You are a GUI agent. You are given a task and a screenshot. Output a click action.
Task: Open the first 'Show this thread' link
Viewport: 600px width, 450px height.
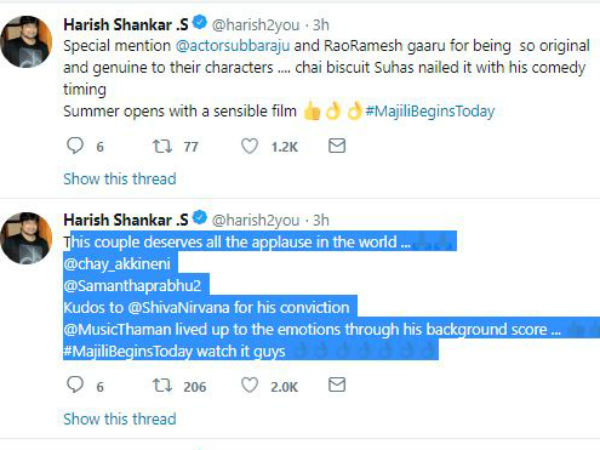tap(119, 178)
